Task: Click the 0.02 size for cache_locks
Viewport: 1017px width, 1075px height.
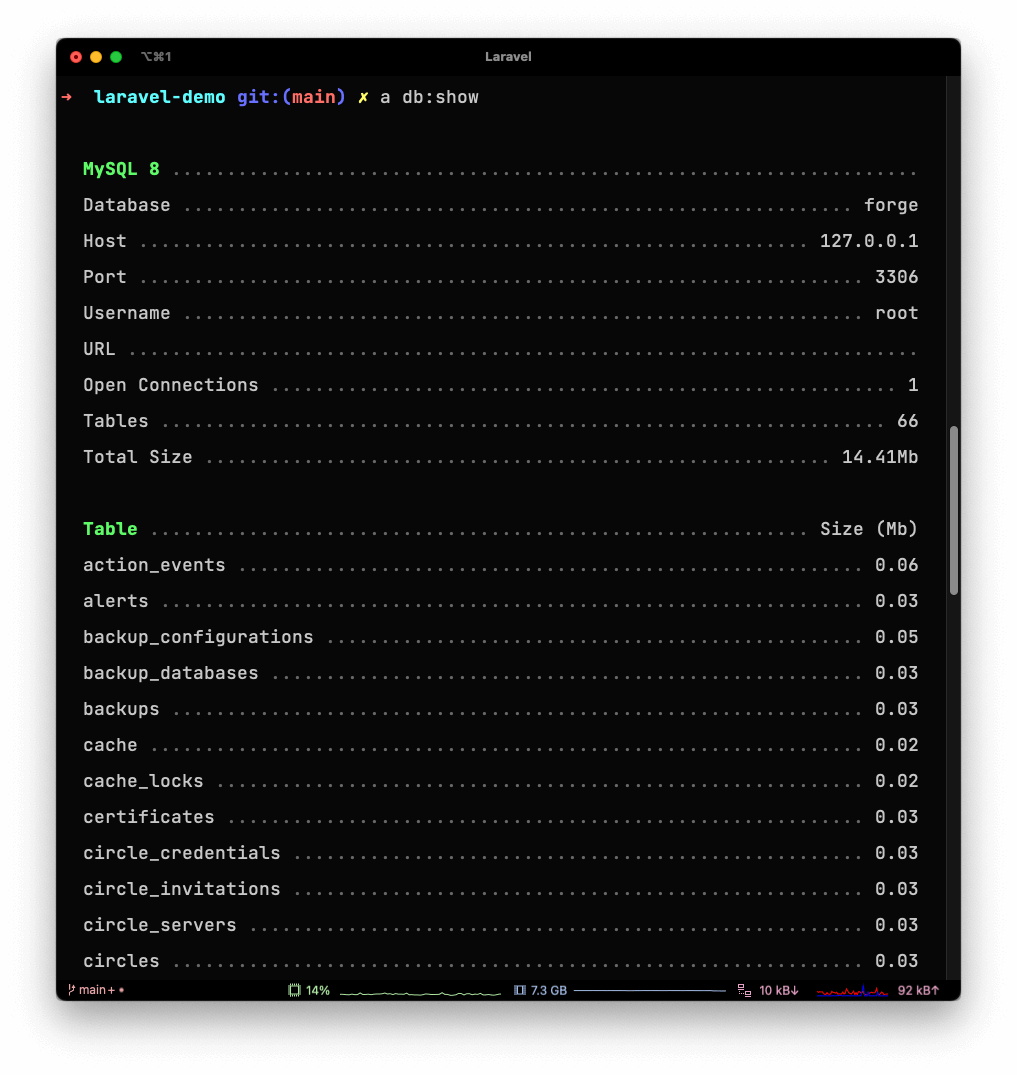Action: pos(896,781)
